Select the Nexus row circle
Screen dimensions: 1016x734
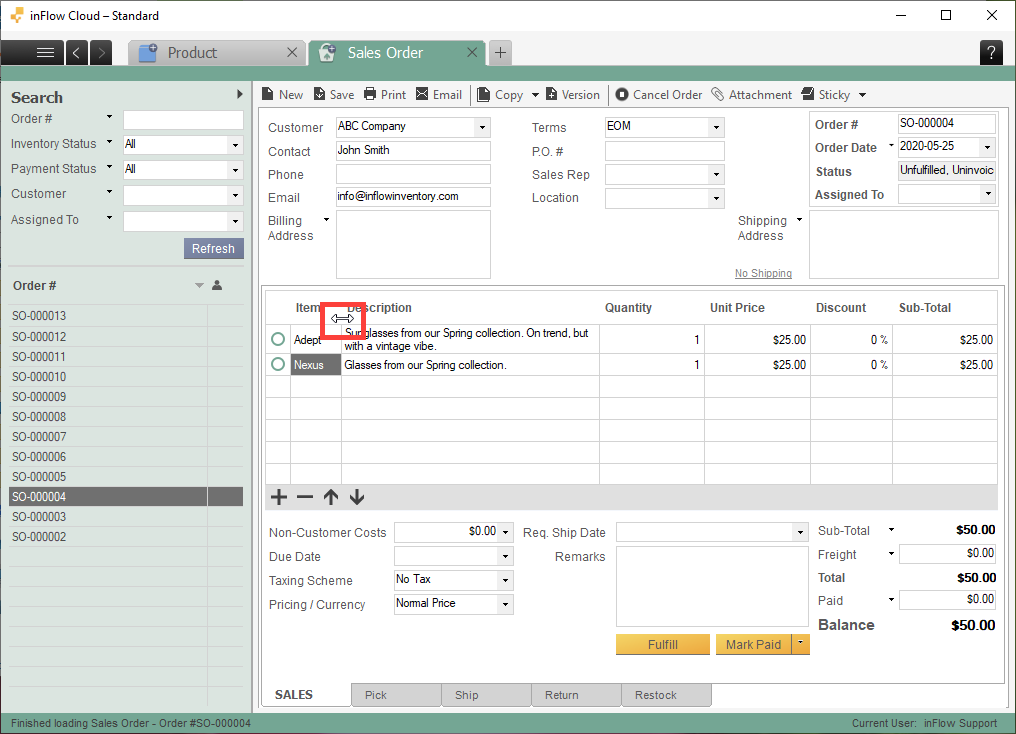278,364
